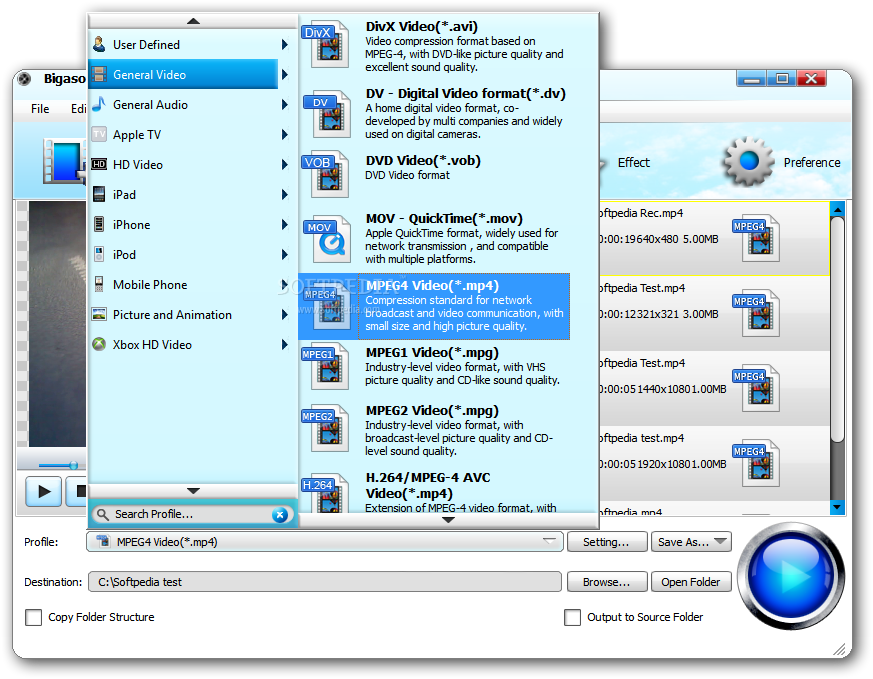Image resolution: width=873 pixels, height=679 pixels.
Task: Stop the preview video
Action: tap(78, 491)
